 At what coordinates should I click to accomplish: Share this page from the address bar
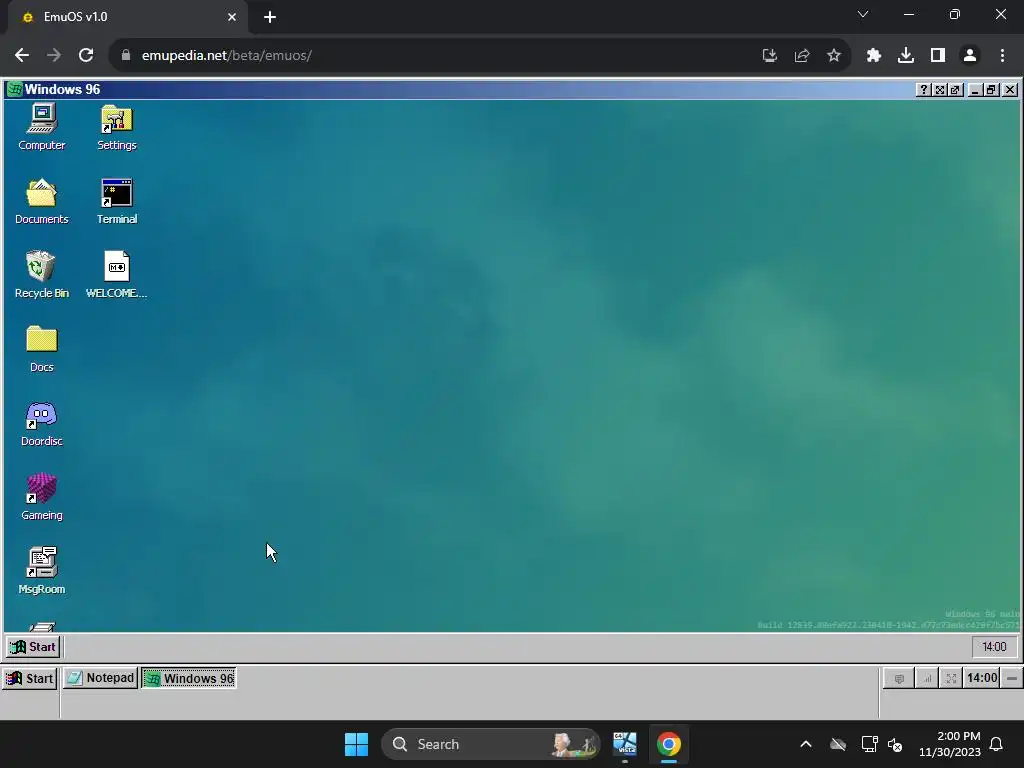click(x=801, y=56)
